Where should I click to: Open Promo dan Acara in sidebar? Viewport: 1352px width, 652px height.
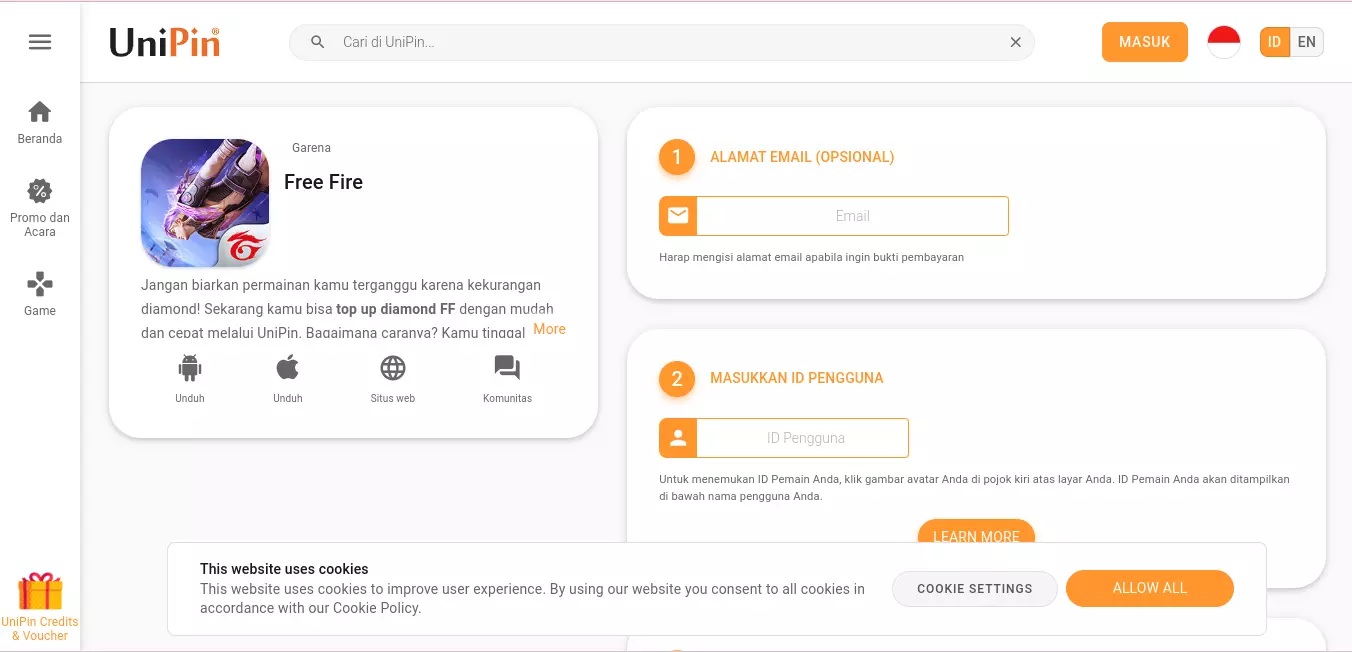pos(40,208)
